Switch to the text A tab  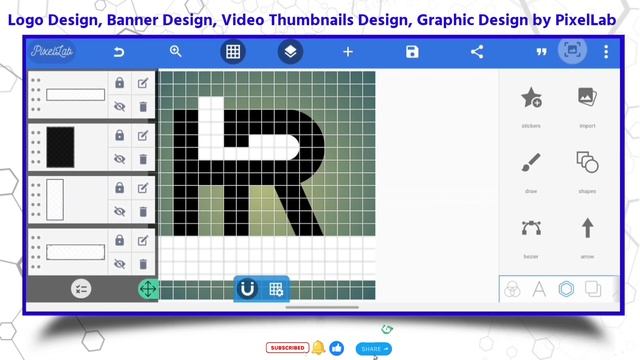(539, 289)
